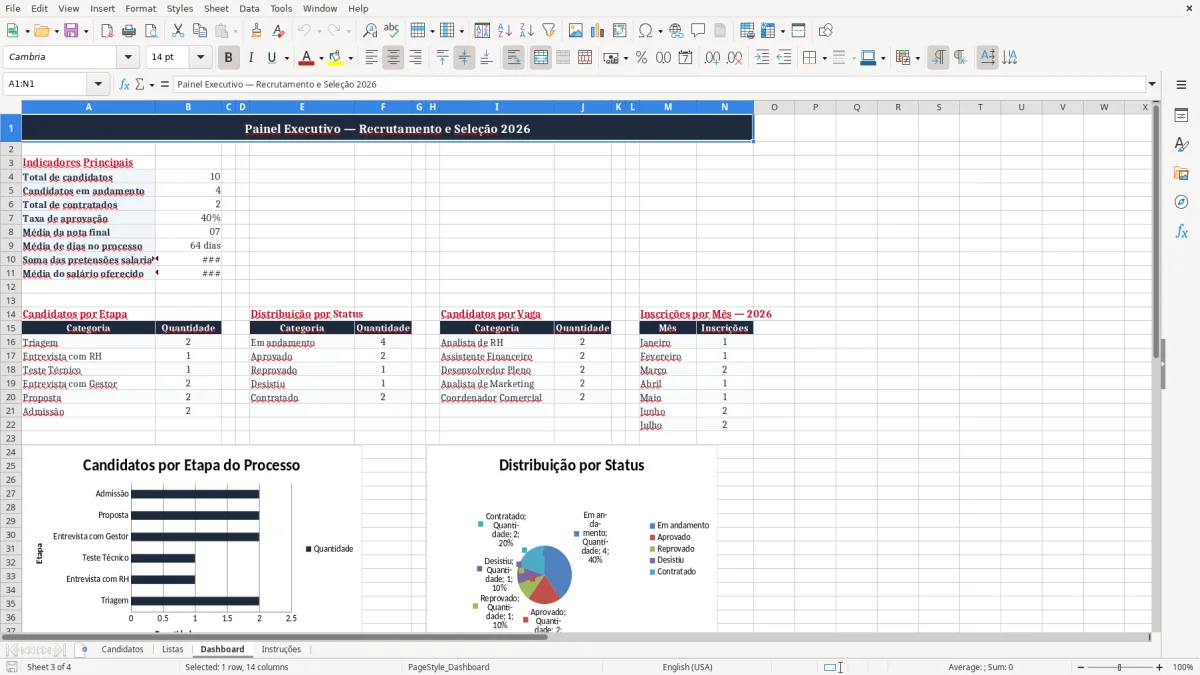
Task: Click Font Color red A swatch
Action: click(307, 58)
